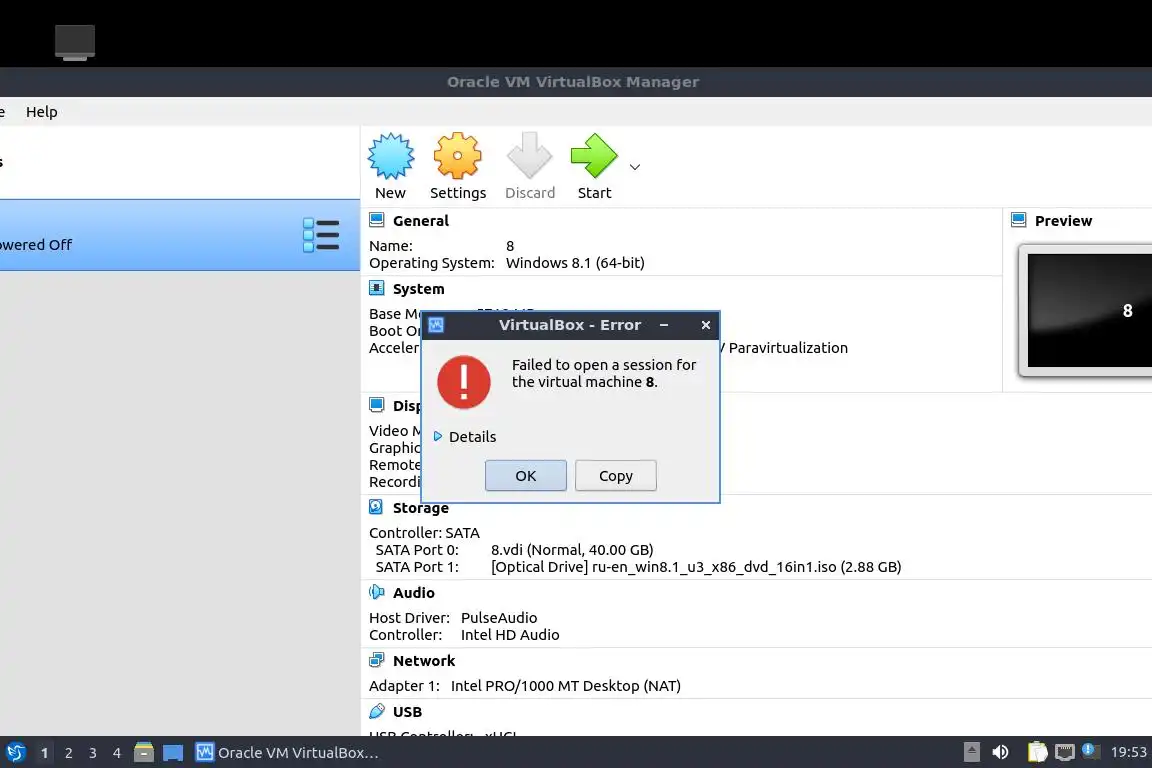Click the Windows 8.1 (64-bit) value
This screenshot has height=768, width=1152.
(575, 262)
